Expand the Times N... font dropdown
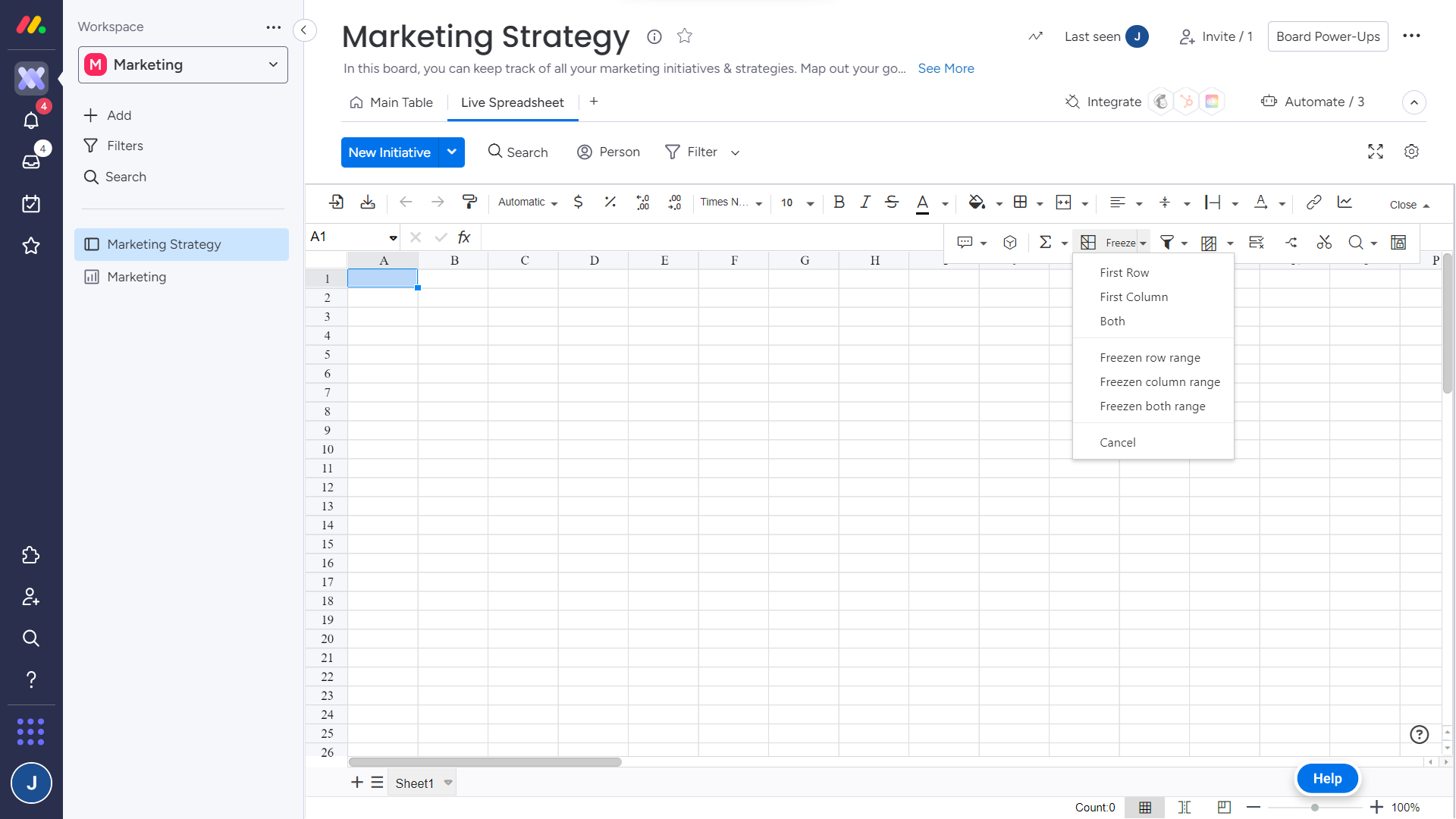 731,202
